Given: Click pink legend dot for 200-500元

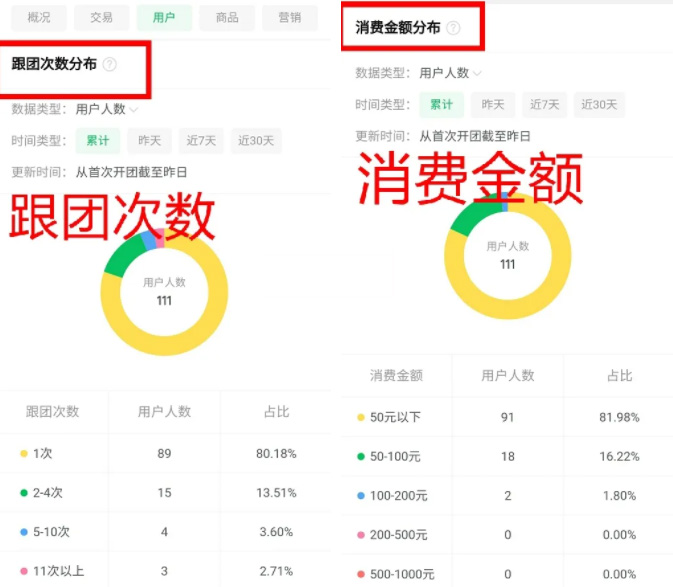Looking at the screenshot, I should pyautogui.click(x=361, y=535).
